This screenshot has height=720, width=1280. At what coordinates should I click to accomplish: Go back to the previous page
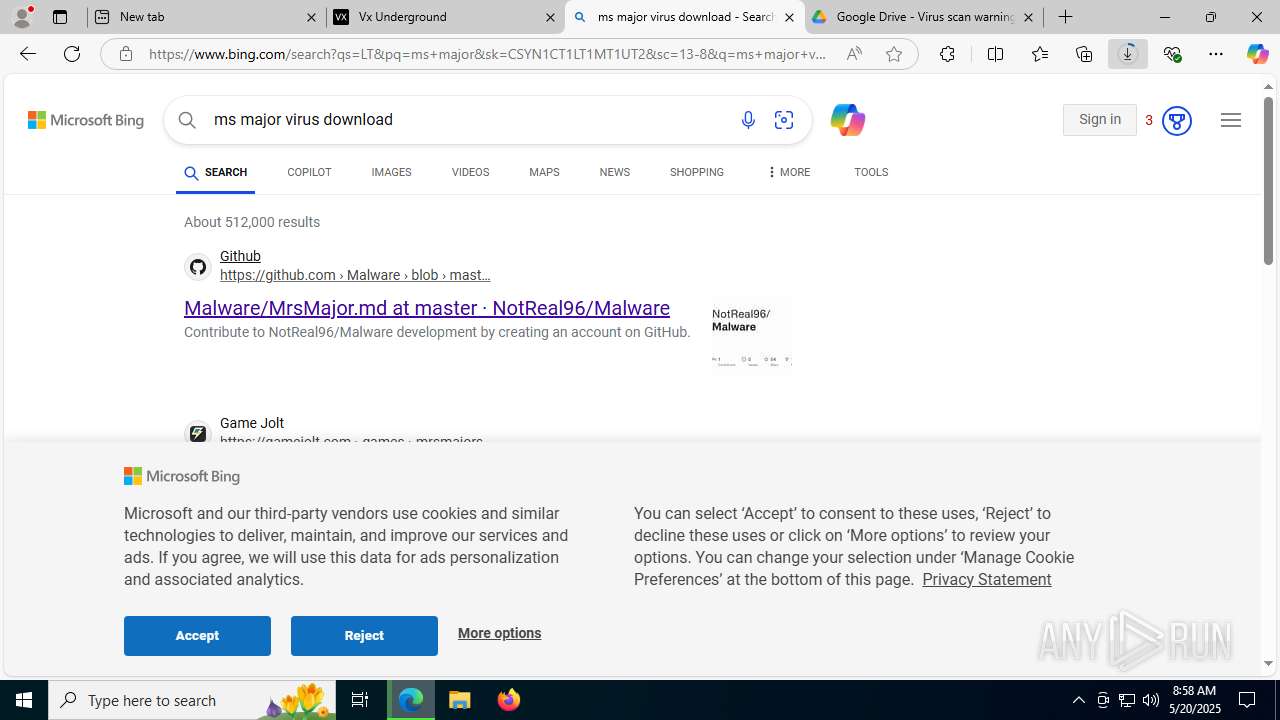28,54
